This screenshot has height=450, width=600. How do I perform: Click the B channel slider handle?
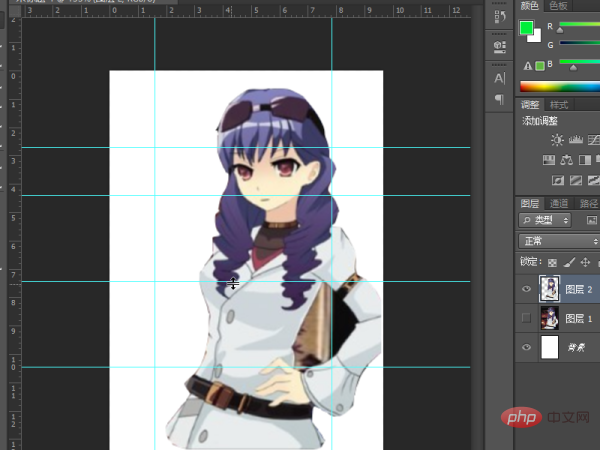coord(573,68)
